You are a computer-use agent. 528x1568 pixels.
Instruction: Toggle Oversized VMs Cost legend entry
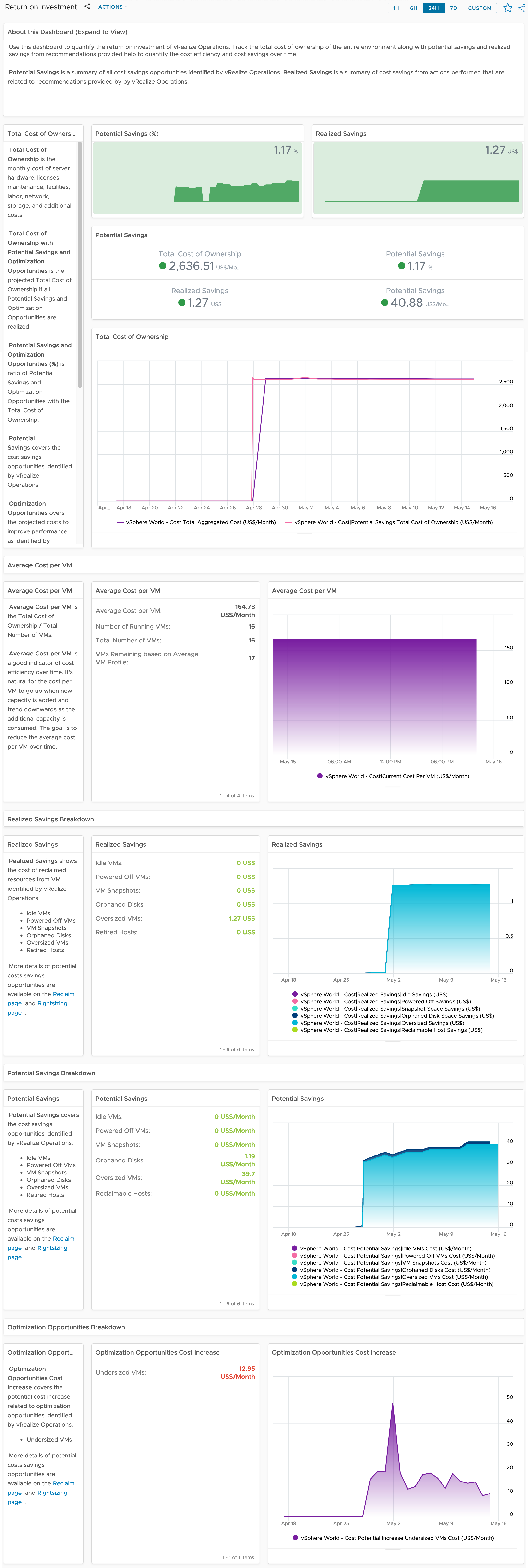point(390,1277)
